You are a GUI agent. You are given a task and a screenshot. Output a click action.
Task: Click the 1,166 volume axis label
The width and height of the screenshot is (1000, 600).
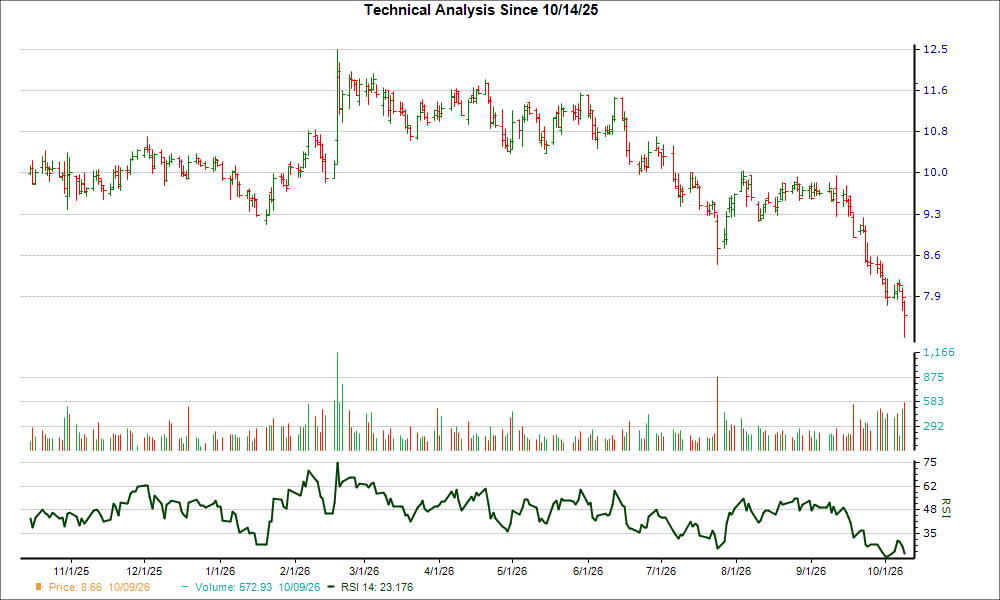(939, 353)
